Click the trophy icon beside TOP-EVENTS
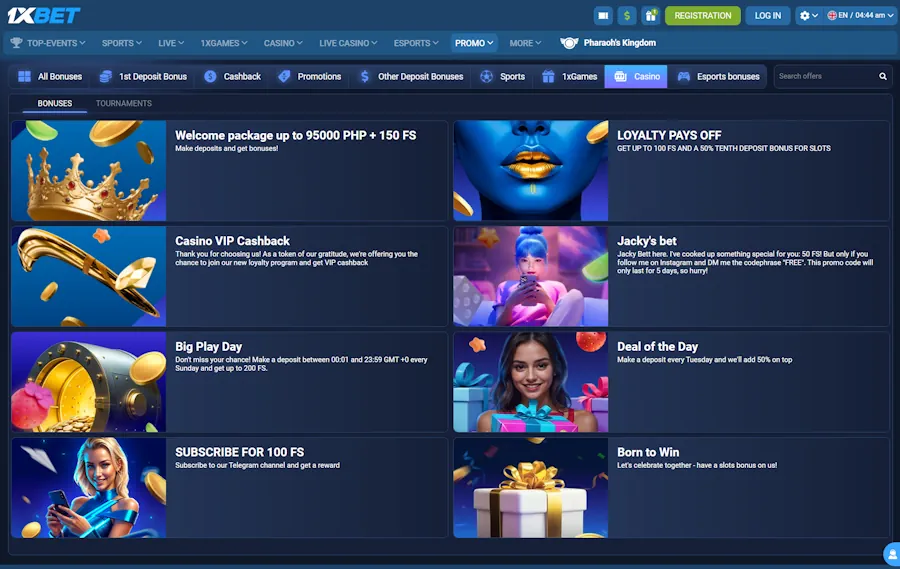 click(x=16, y=43)
